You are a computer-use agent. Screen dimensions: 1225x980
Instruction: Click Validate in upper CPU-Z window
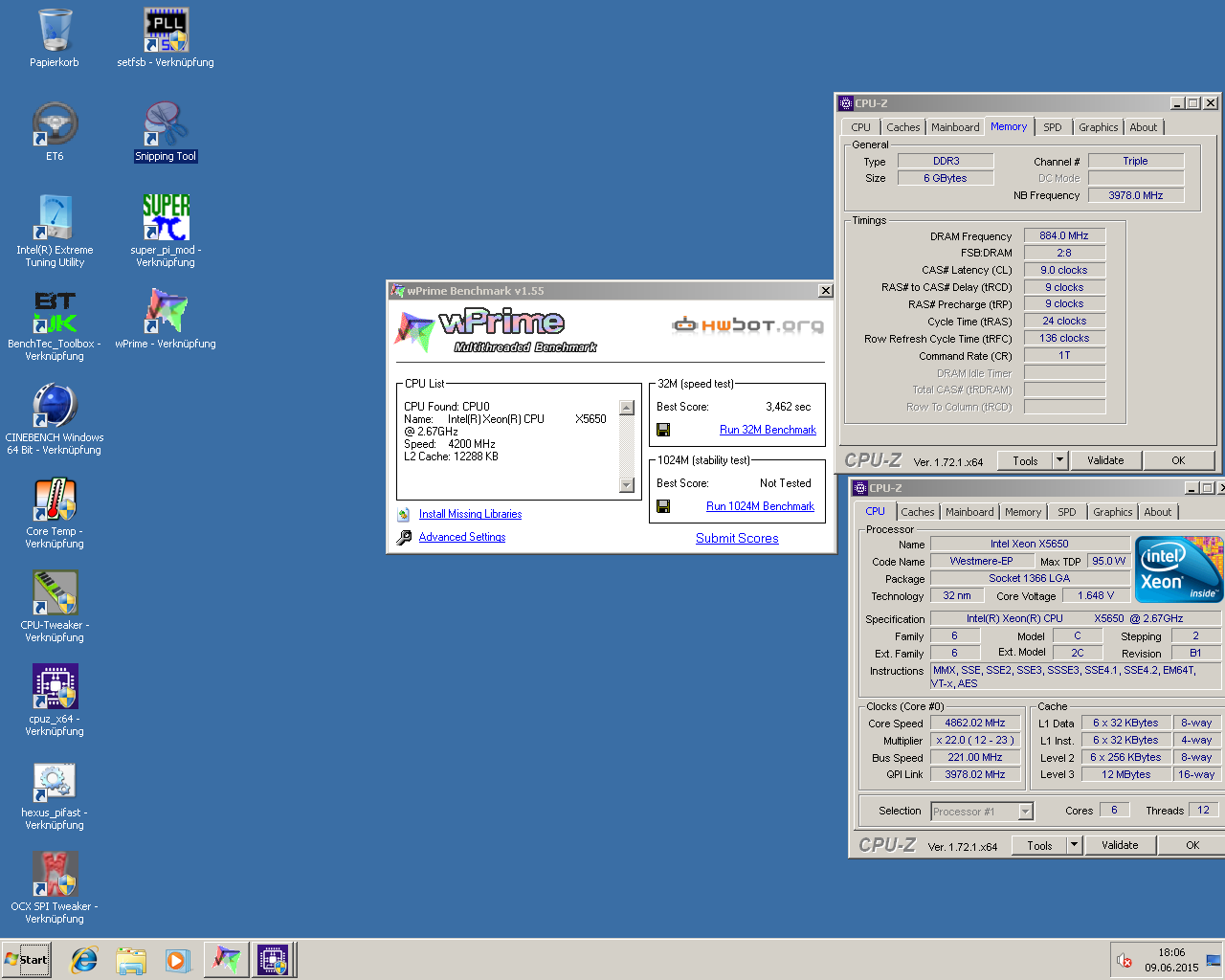1105,460
